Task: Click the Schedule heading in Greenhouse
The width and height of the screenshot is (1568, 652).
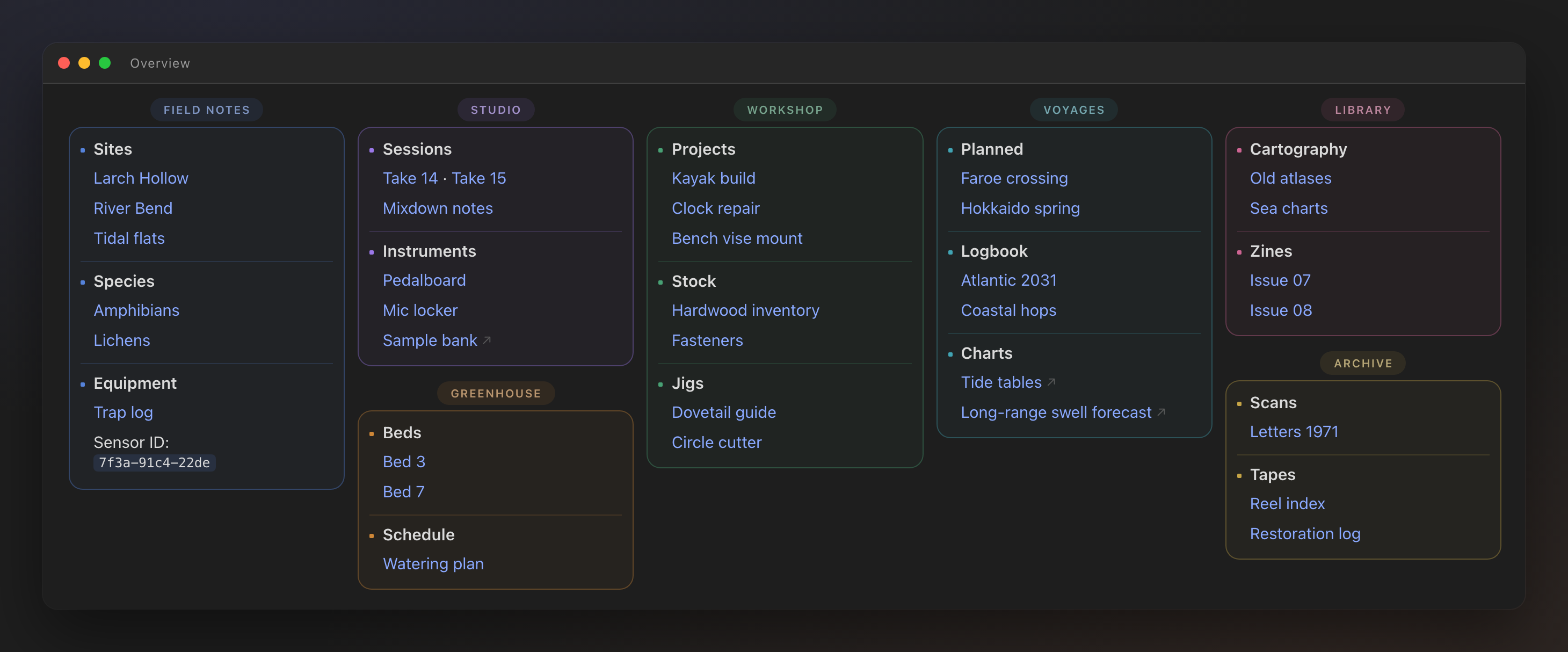Action: tap(418, 535)
